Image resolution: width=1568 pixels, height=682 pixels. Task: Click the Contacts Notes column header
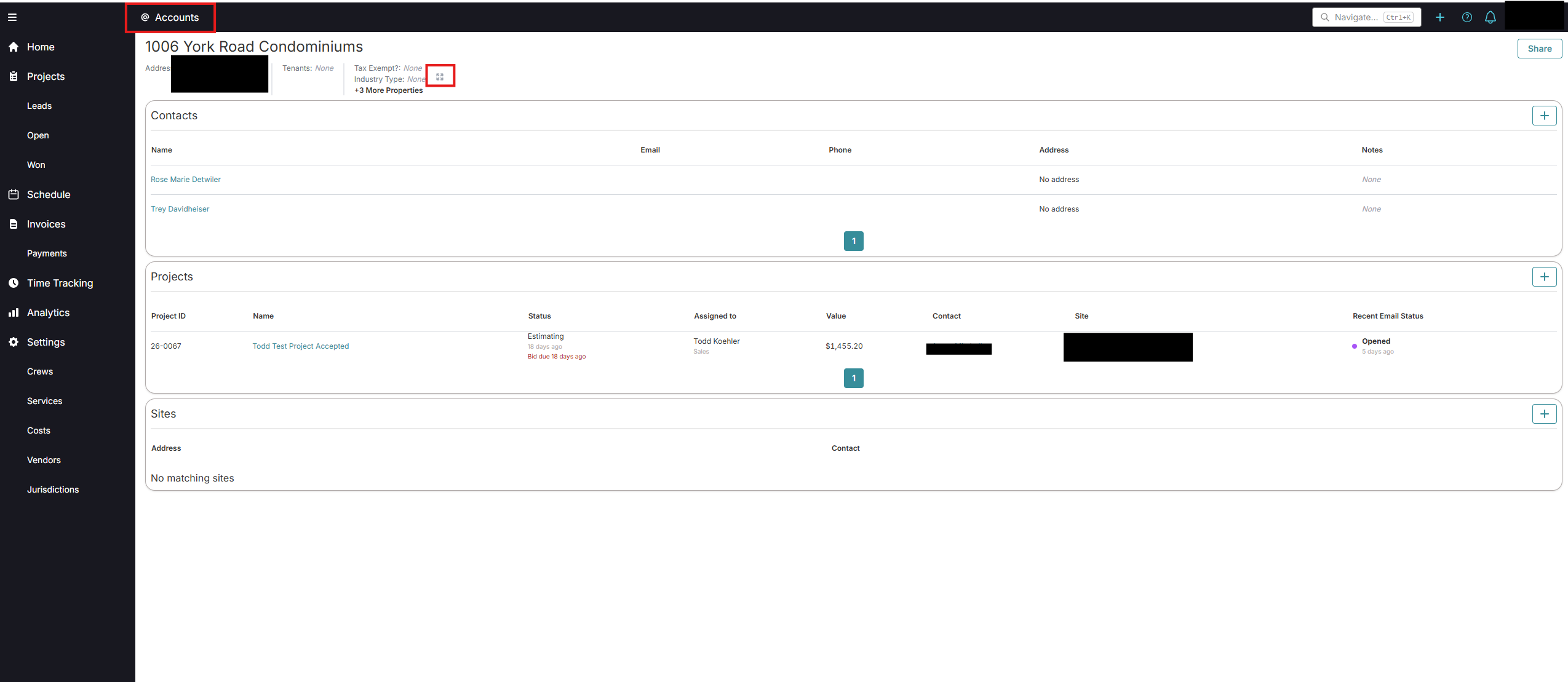tap(1372, 150)
